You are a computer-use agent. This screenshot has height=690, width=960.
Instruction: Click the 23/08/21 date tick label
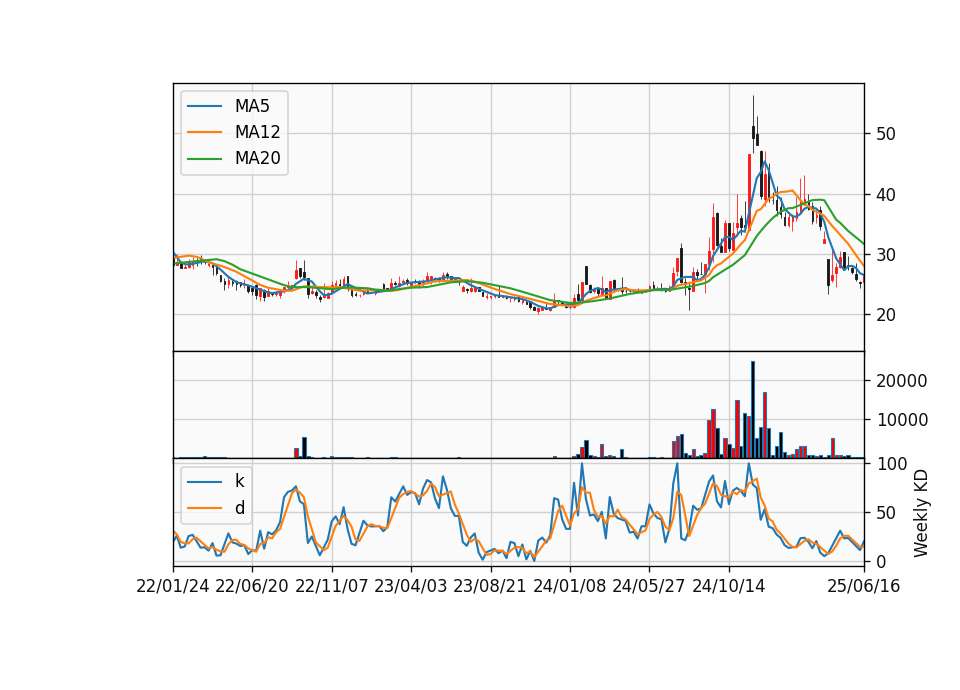point(490,587)
